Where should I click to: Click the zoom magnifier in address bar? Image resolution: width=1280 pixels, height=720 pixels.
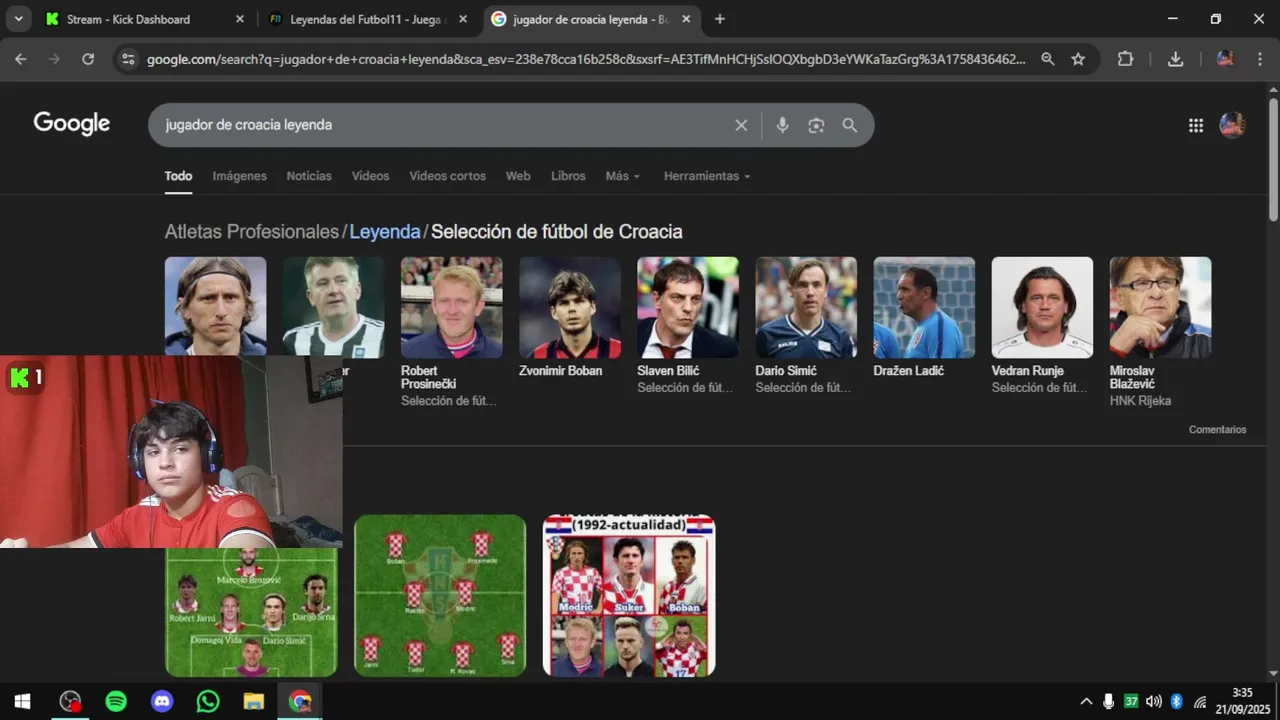point(1047,59)
